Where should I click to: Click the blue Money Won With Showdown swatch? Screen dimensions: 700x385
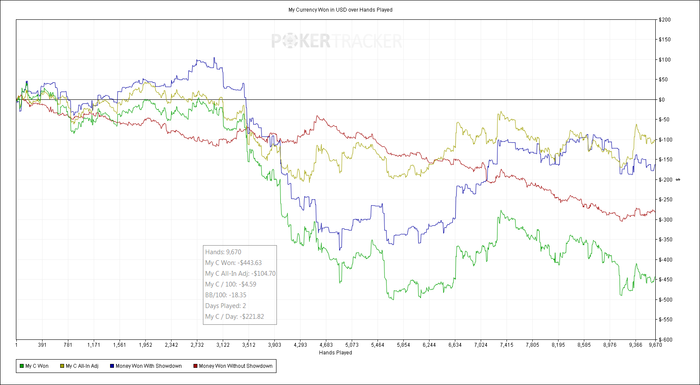tap(111, 366)
